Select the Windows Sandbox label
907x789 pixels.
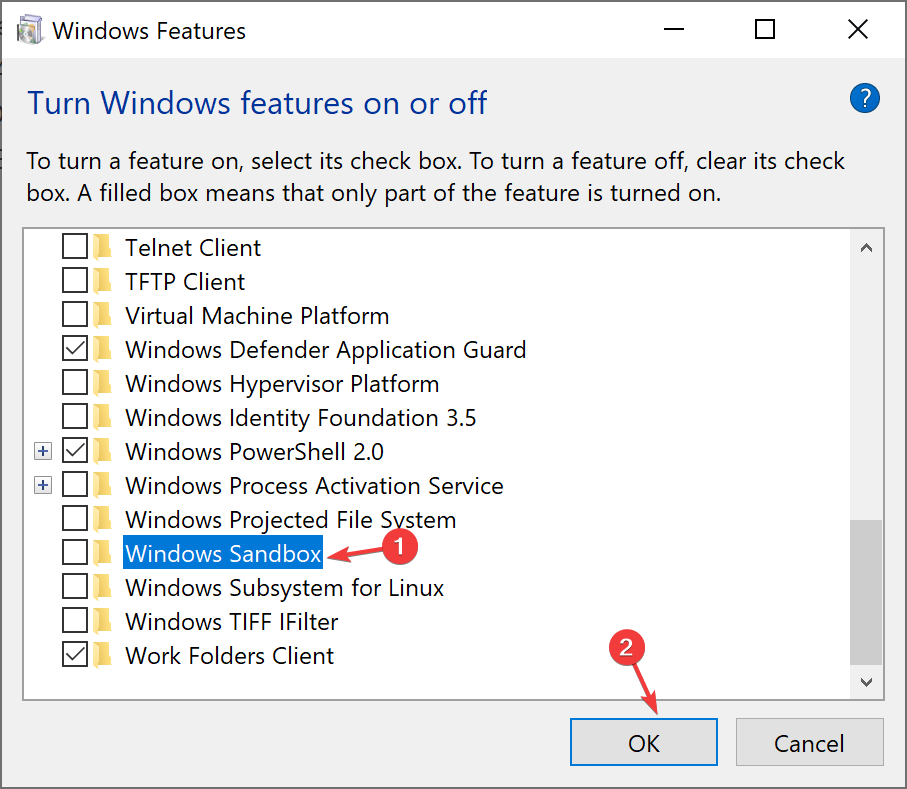223,553
